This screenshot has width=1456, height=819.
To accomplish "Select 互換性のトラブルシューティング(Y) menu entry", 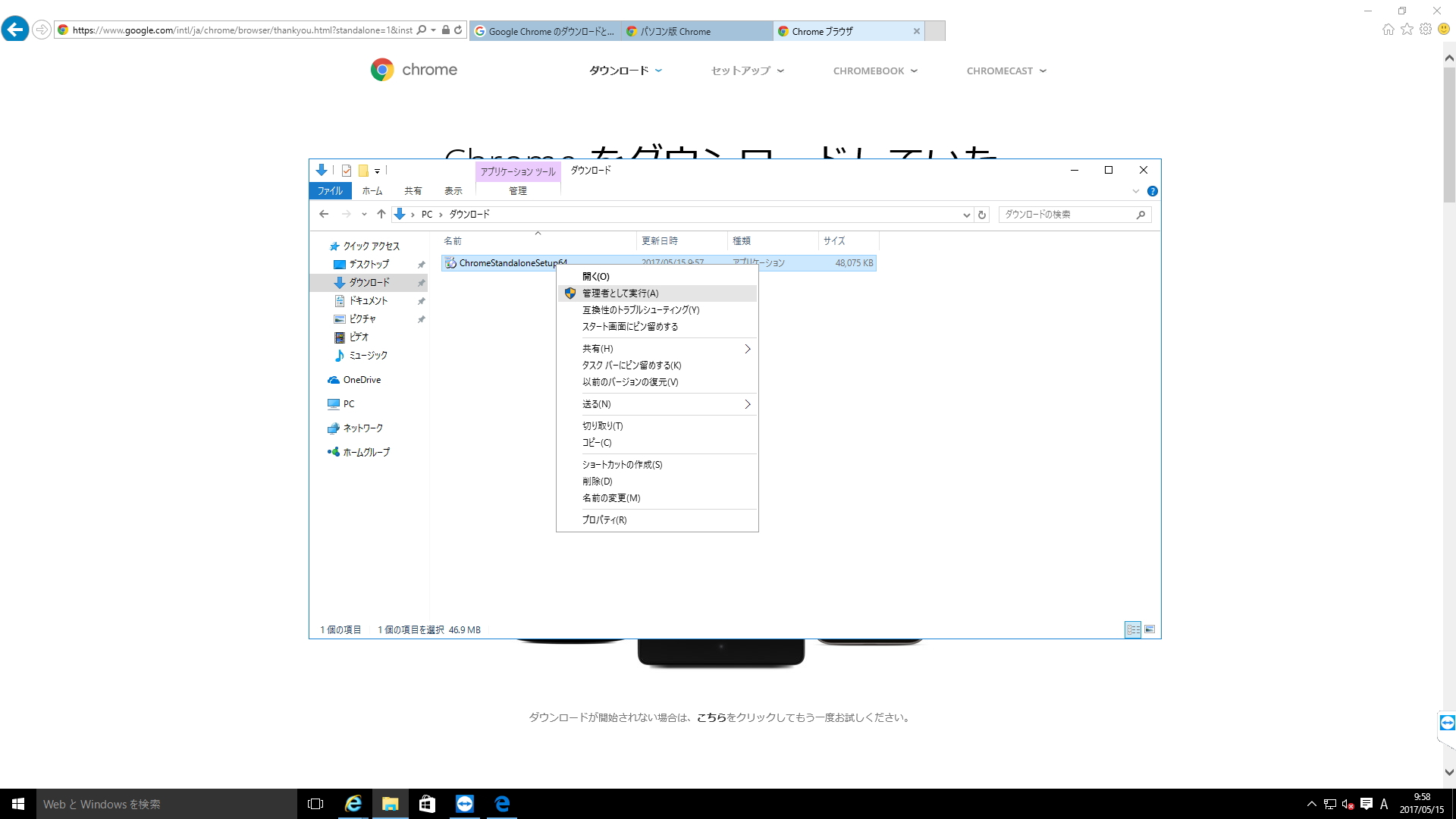I will click(x=657, y=310).
